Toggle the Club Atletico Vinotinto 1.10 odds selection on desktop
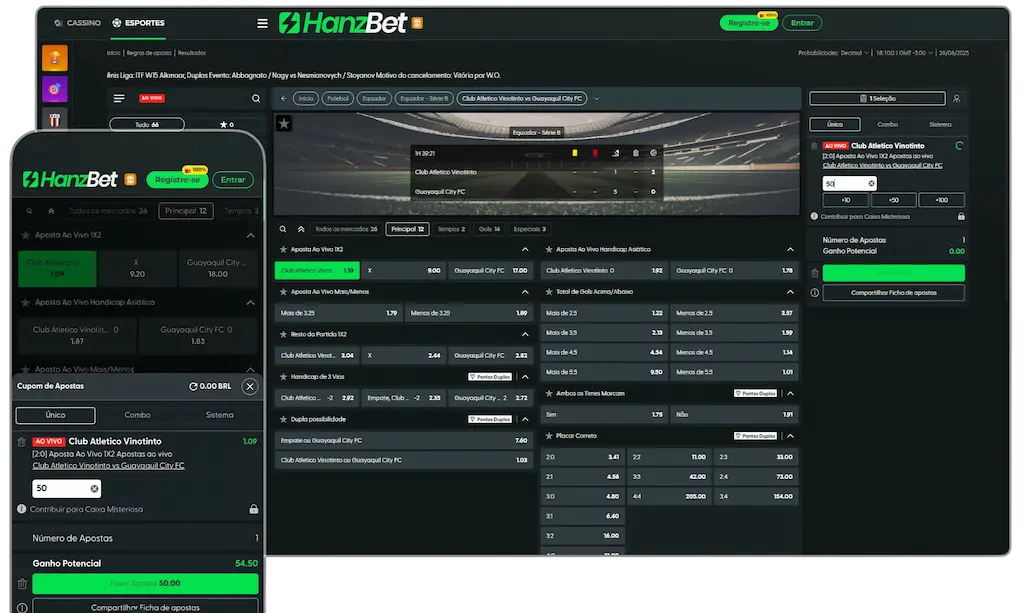The width and height of the screenshot is (1024, 613). point(317,270)
